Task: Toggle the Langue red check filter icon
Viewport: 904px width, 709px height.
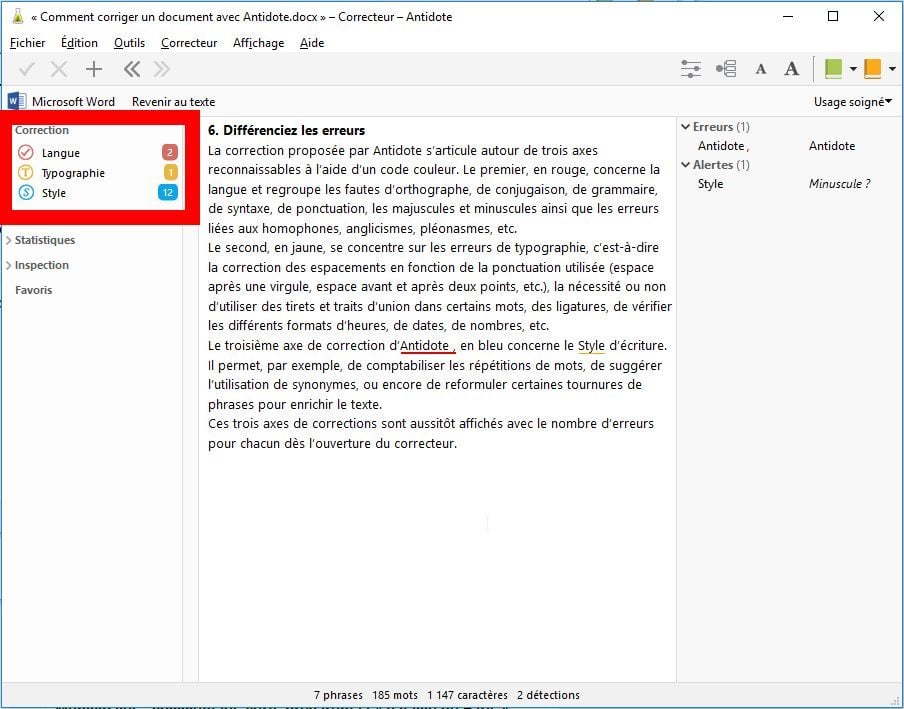Action: 26,152
